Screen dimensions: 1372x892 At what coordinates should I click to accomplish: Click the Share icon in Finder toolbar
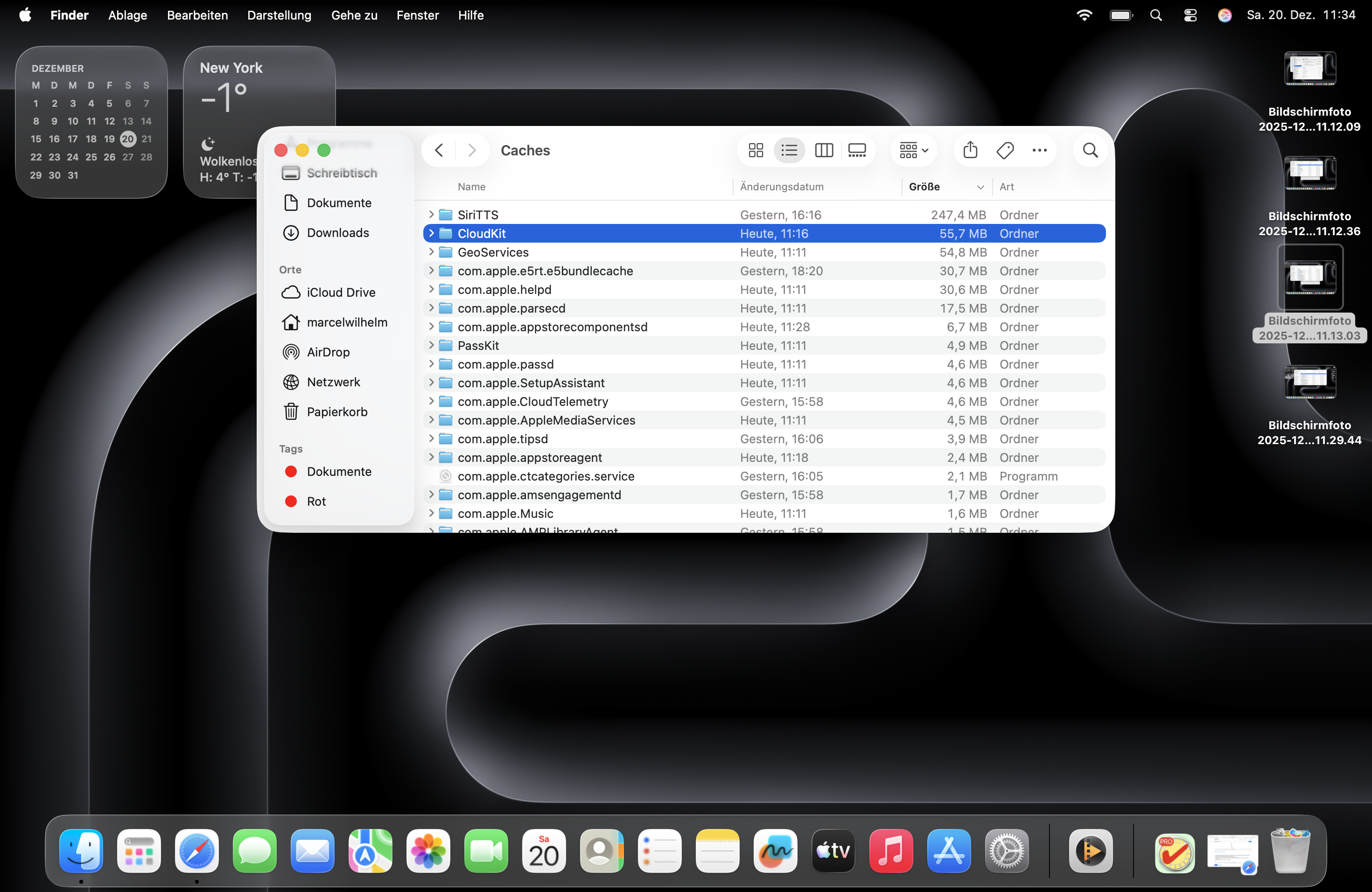pyautogui.click(x=970, y=150)
